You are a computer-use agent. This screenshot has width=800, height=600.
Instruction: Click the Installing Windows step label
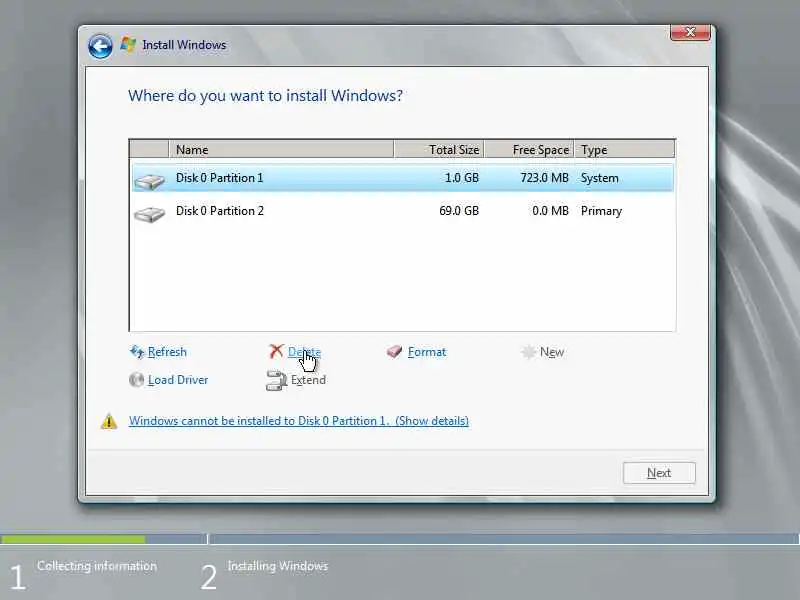click(278, 566)
